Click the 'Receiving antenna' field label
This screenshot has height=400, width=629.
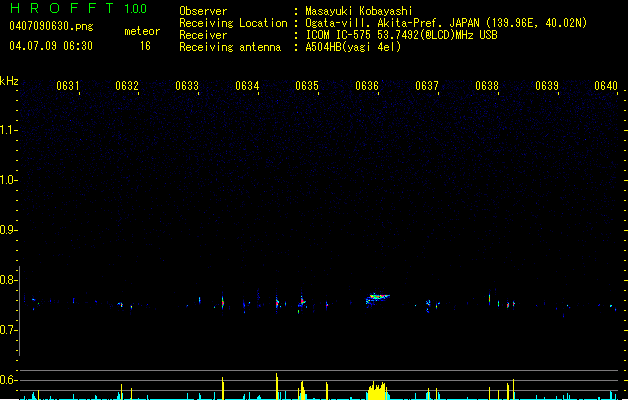pos(230,47)
